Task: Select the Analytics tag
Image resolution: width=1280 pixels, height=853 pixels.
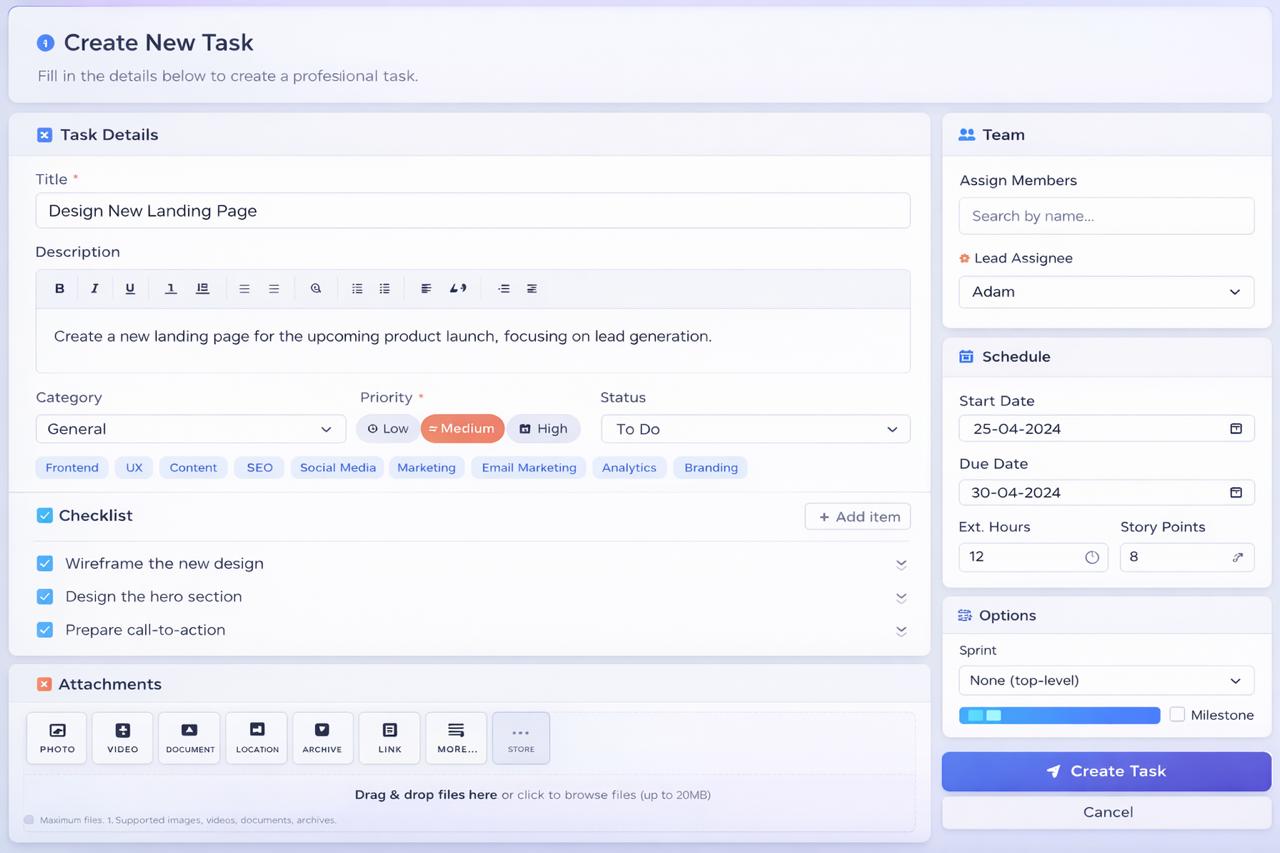Action: pos(629,467)
